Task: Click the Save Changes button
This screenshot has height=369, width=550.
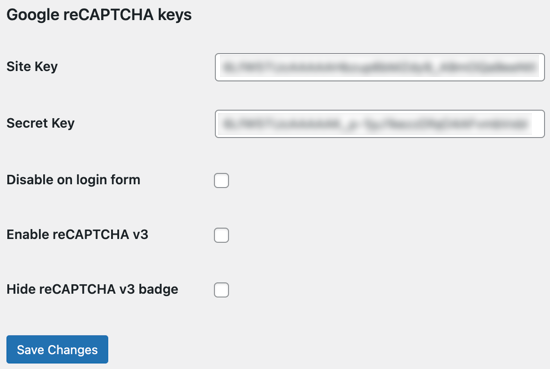Action: tap(57, 349)
